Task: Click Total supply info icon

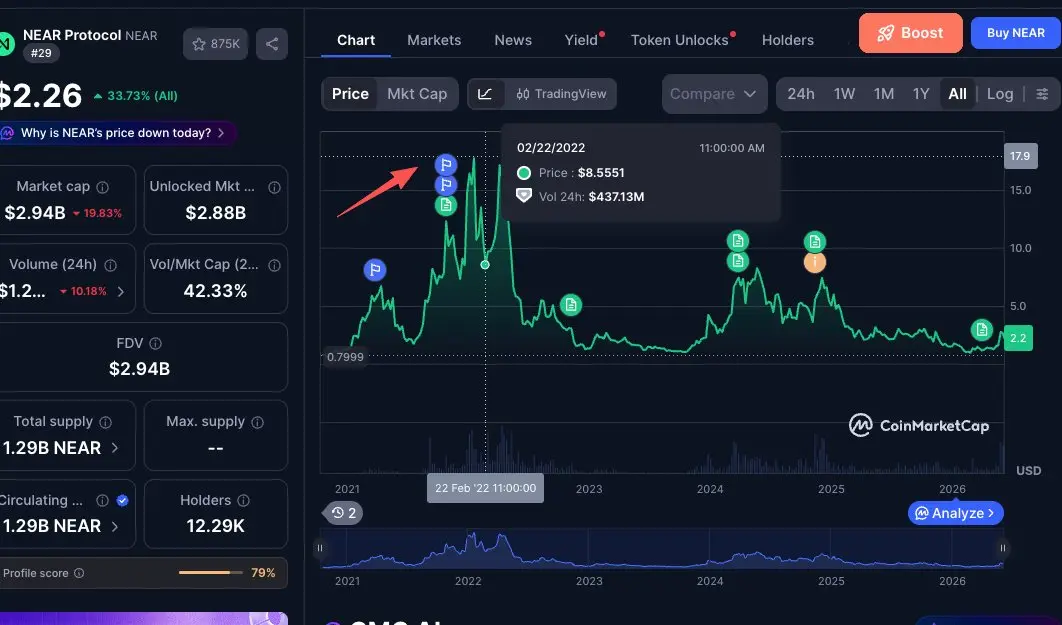Action: (106, 422)
